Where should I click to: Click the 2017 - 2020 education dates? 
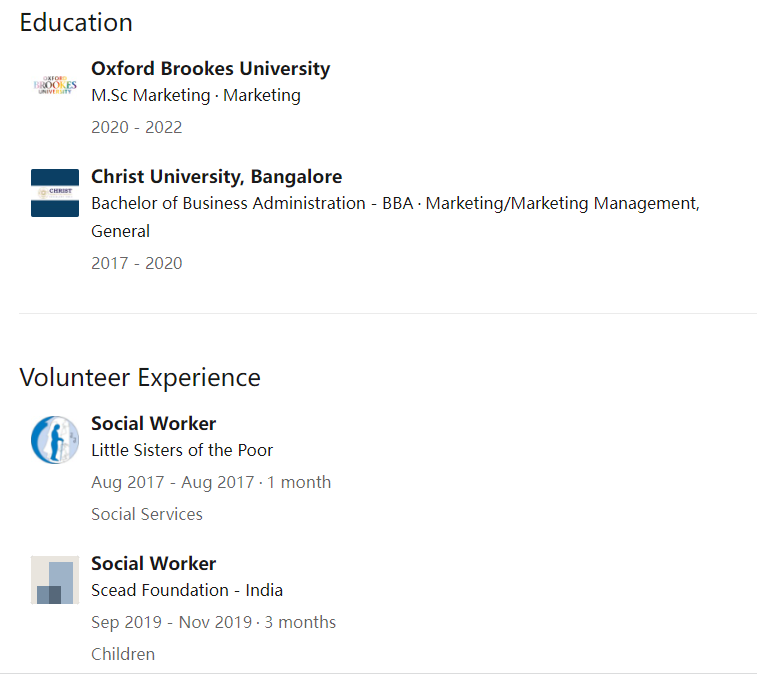(x=137, y=264)
